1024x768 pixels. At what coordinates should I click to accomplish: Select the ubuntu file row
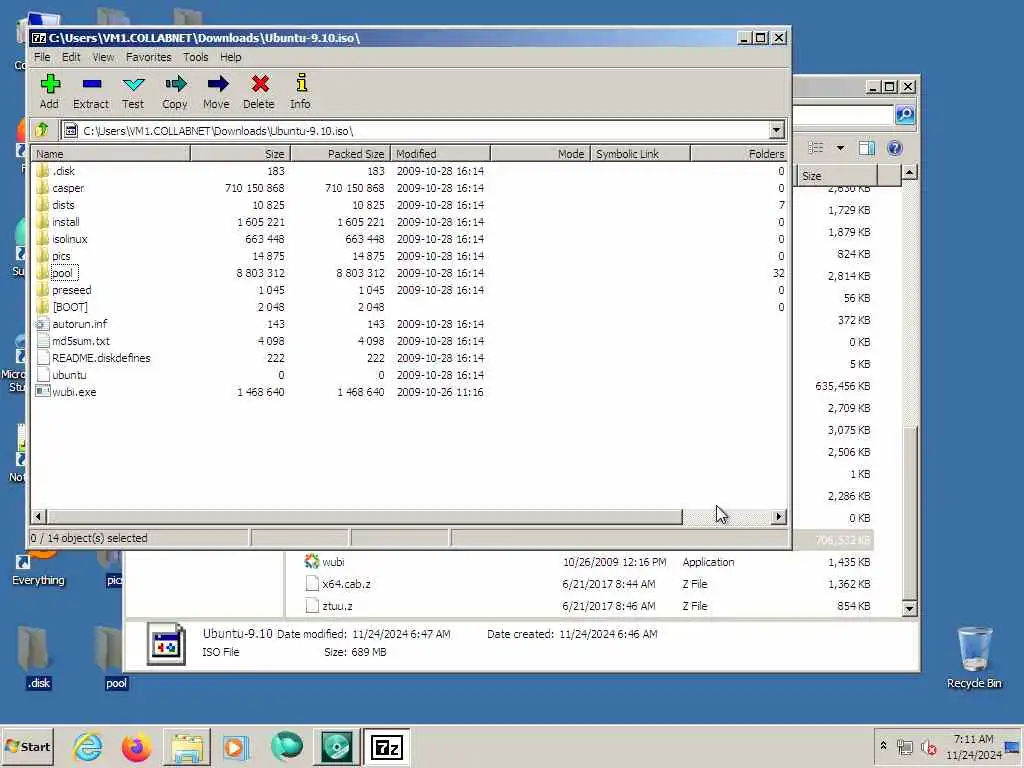point(409,375)
